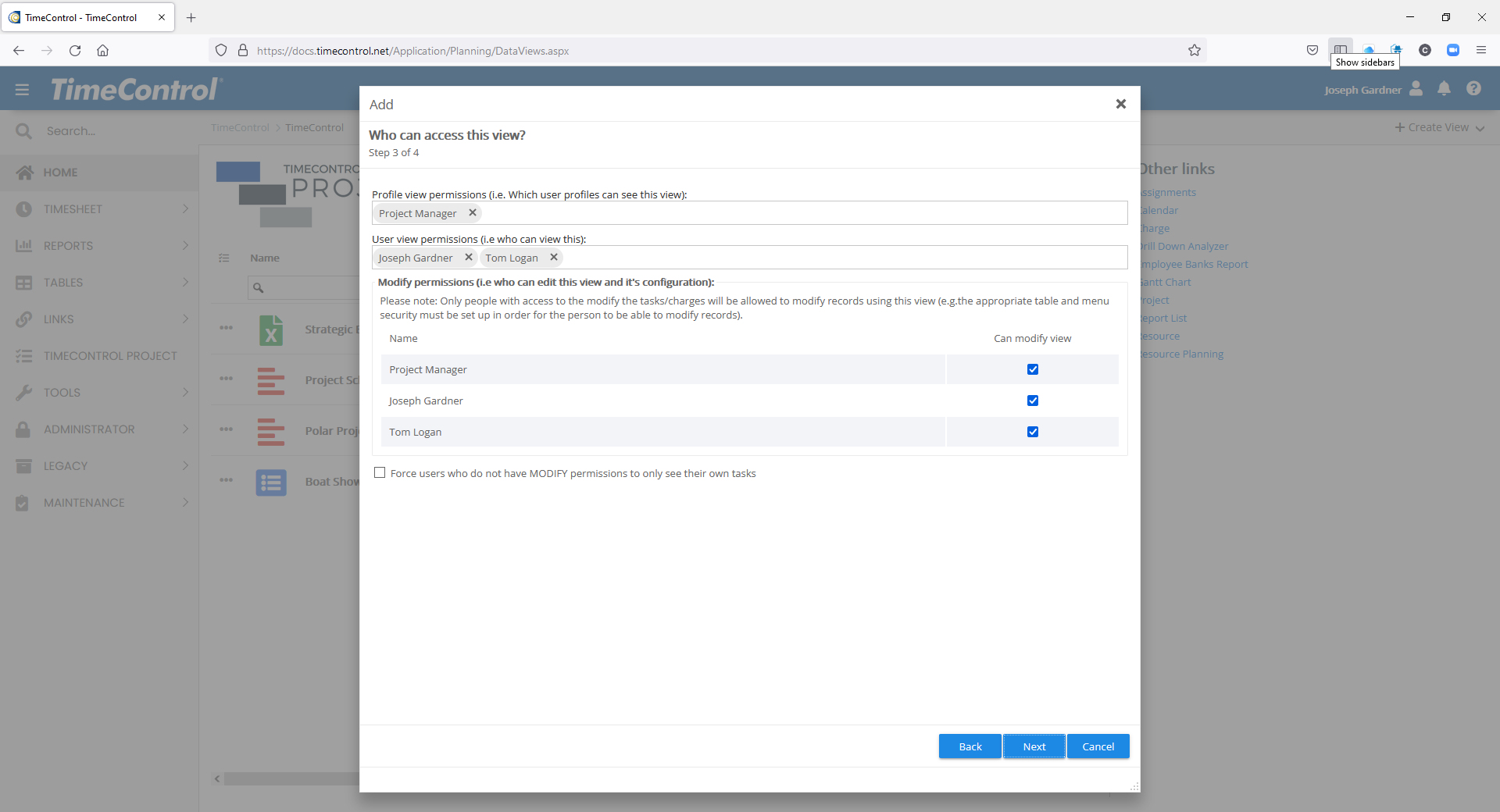Toggle the navigation hamburger menu

click(21, 88)
